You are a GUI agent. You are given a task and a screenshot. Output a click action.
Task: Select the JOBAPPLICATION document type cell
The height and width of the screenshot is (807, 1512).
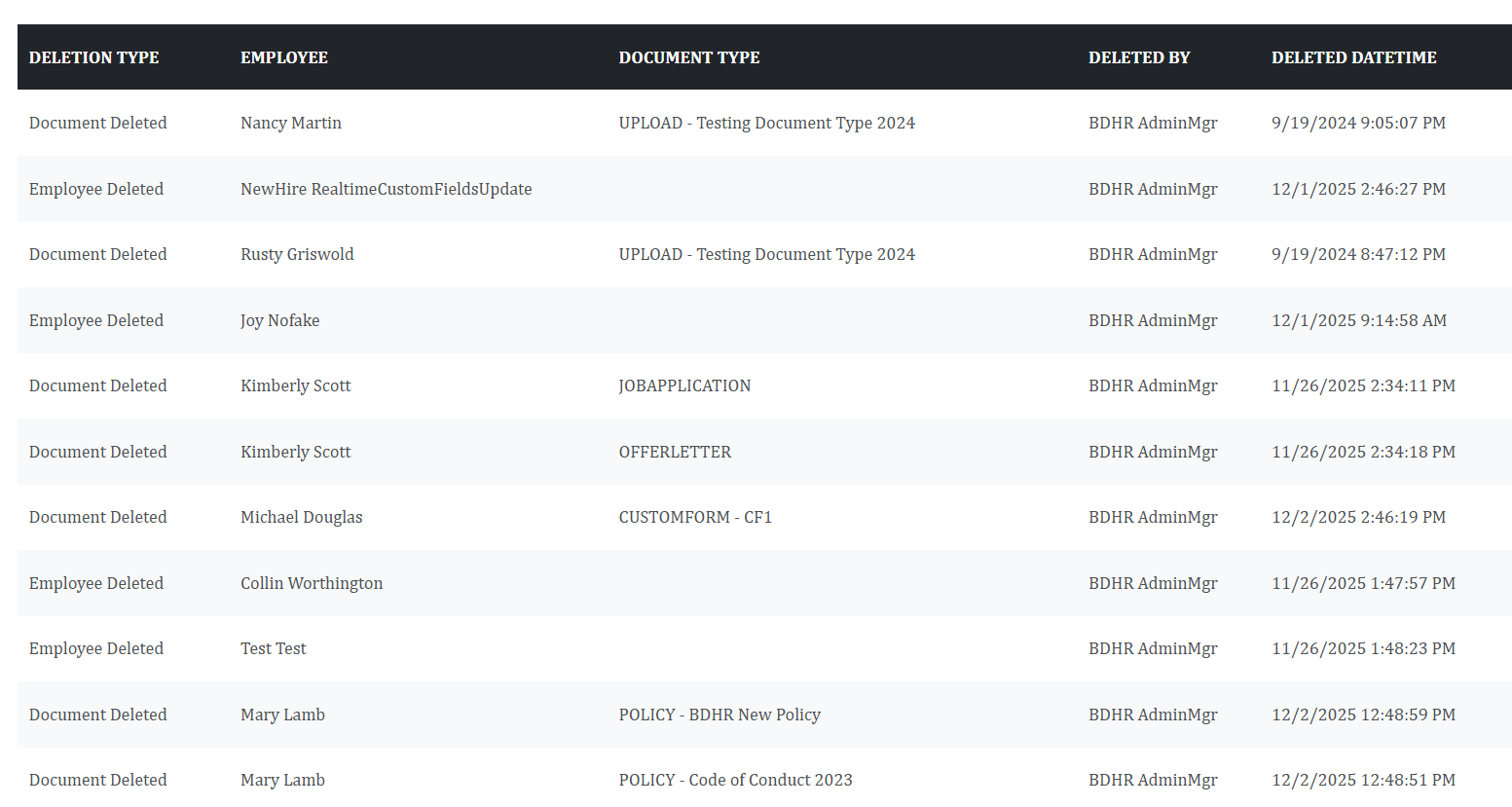684,385
